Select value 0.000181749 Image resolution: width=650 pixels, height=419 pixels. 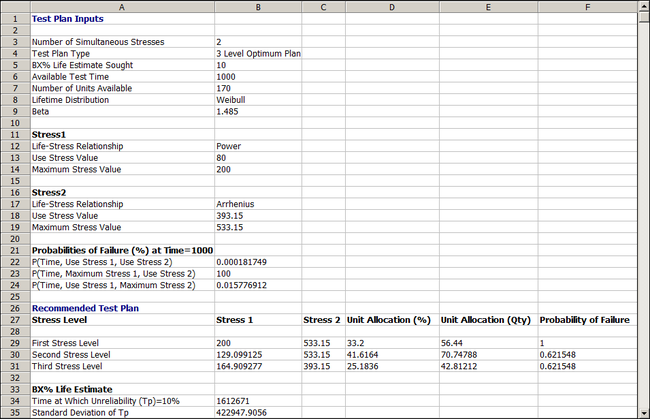coord(258,262)
